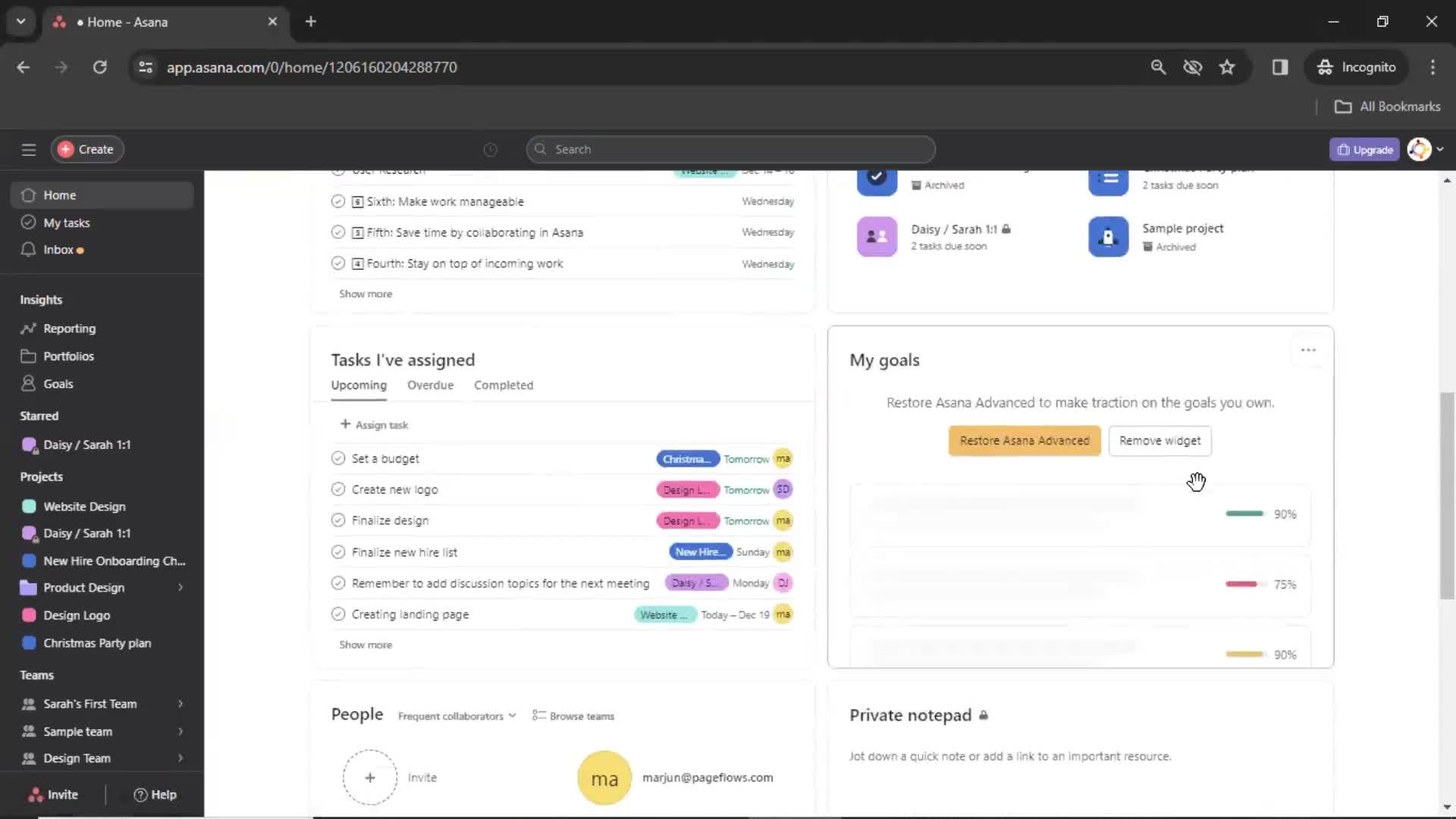
Task: Open Portfolios from sidebar
Action: coord(68,355)
